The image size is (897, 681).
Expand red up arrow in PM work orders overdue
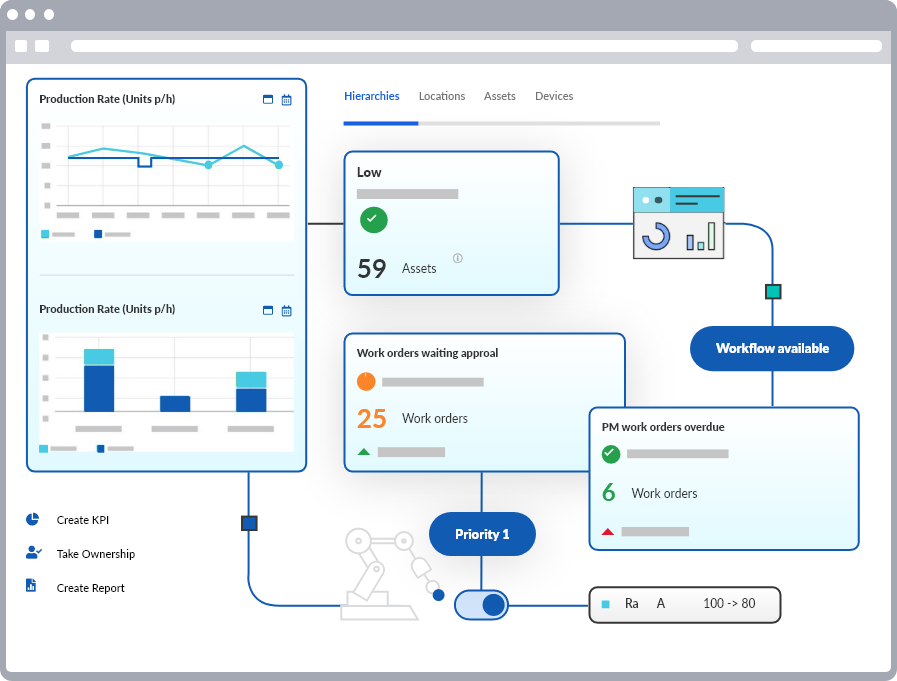(x=608, y=532)
